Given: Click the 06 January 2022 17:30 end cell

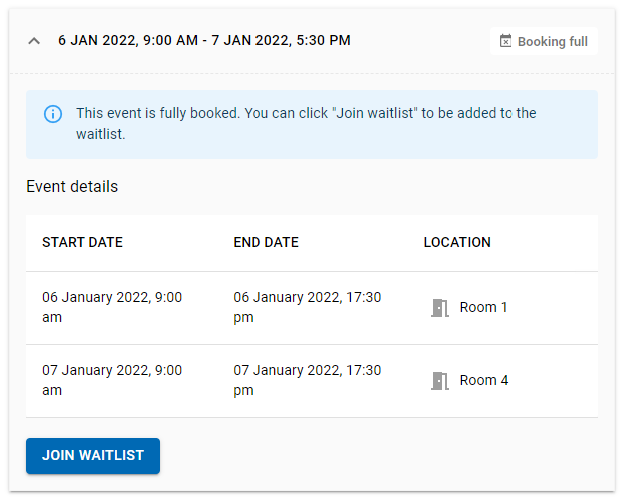Looking at the screenshot, I should click(x=307, y=307).
